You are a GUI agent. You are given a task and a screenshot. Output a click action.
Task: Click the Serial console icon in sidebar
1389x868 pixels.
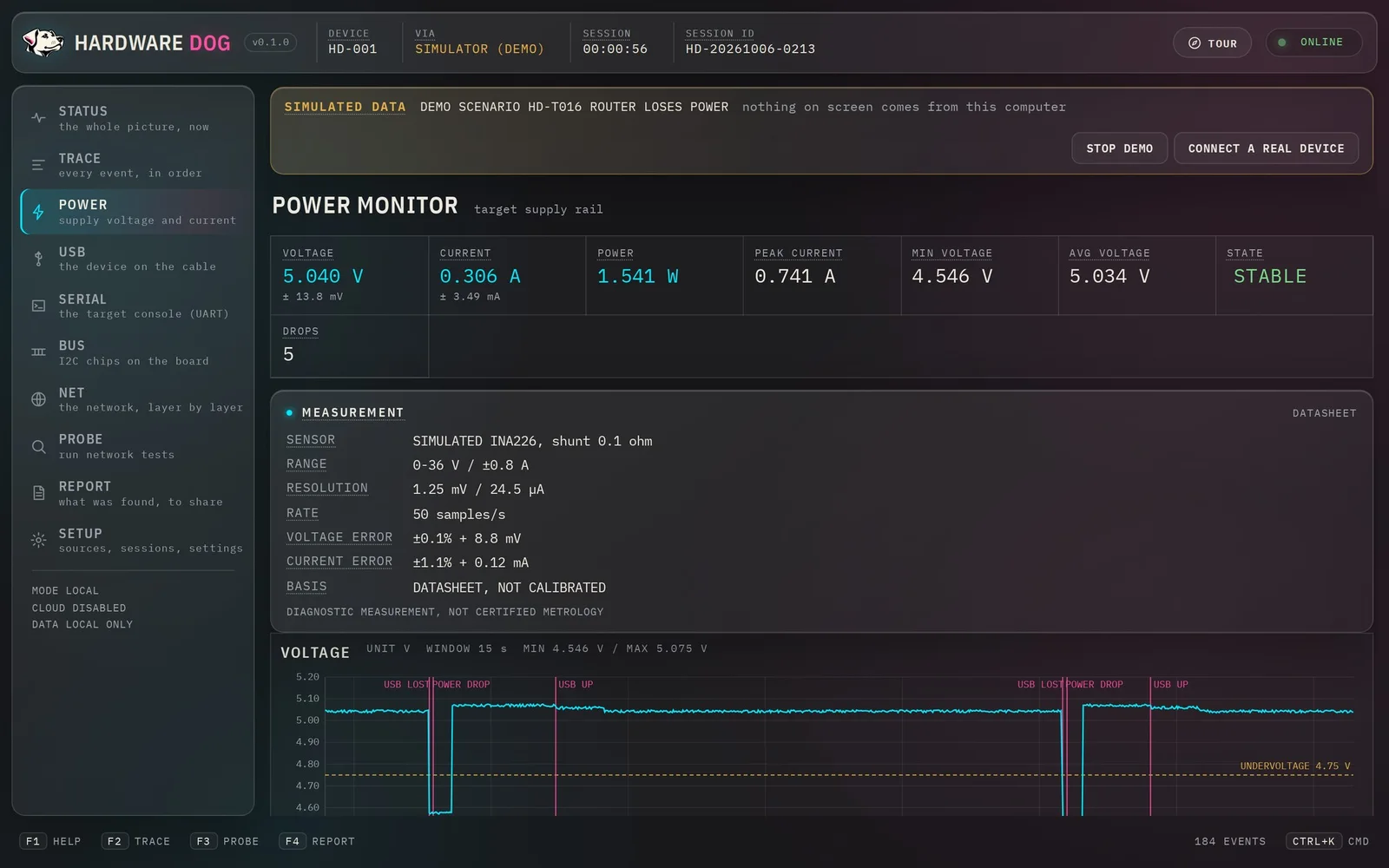(x=38, y=306)
